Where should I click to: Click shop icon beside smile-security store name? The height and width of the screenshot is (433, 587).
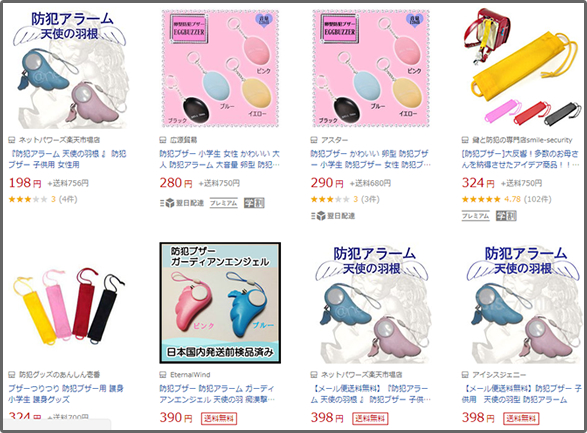point(465,140)
